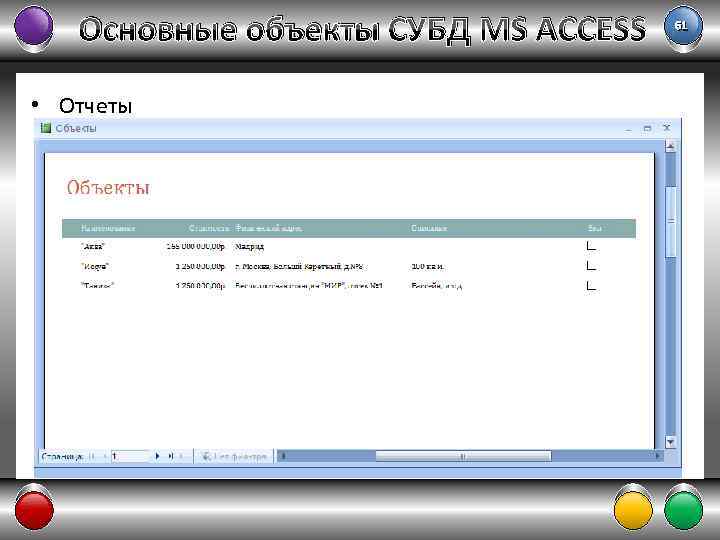The width and height of the screenshot is (720, 540).
Task: Toggle the checkbox in the Москва address row
Action: 591,265
